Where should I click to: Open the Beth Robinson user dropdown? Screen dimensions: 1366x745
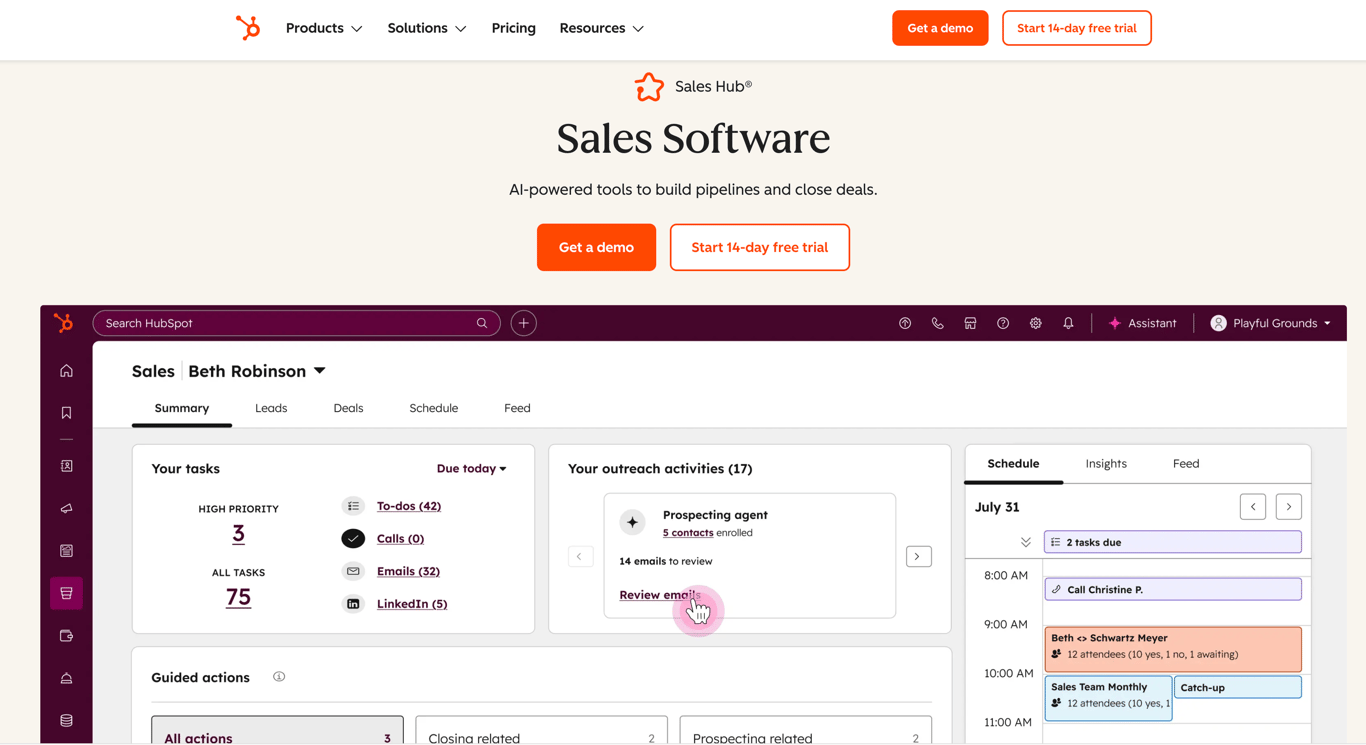[257, 371]
